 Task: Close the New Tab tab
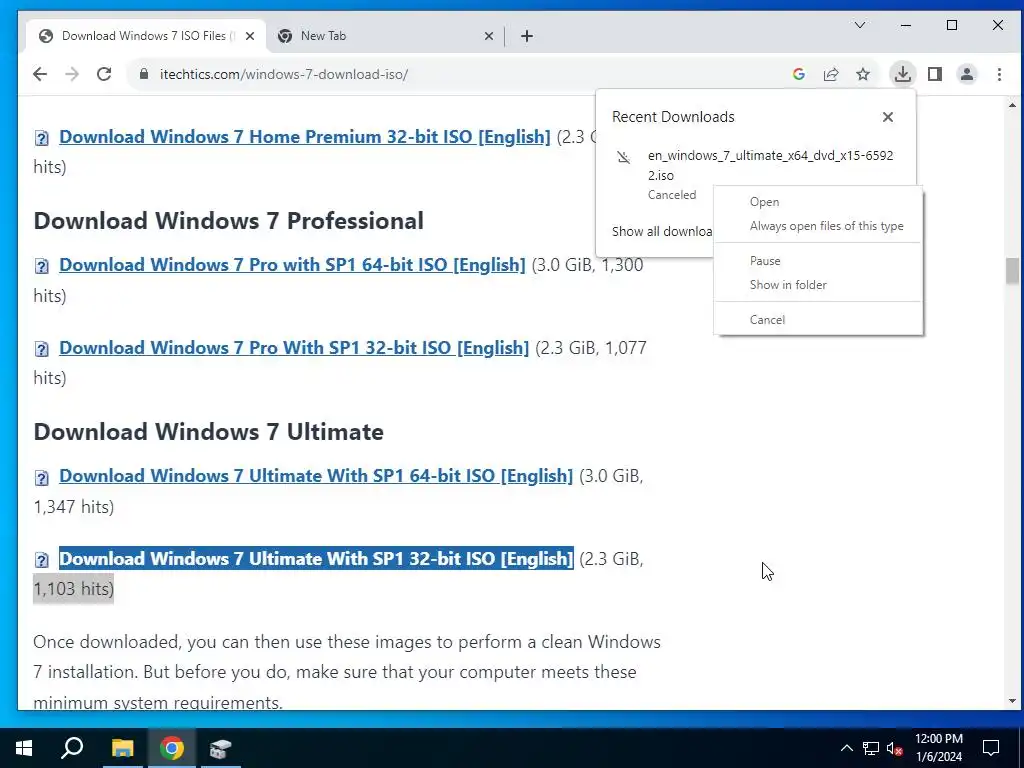(488, 36)
